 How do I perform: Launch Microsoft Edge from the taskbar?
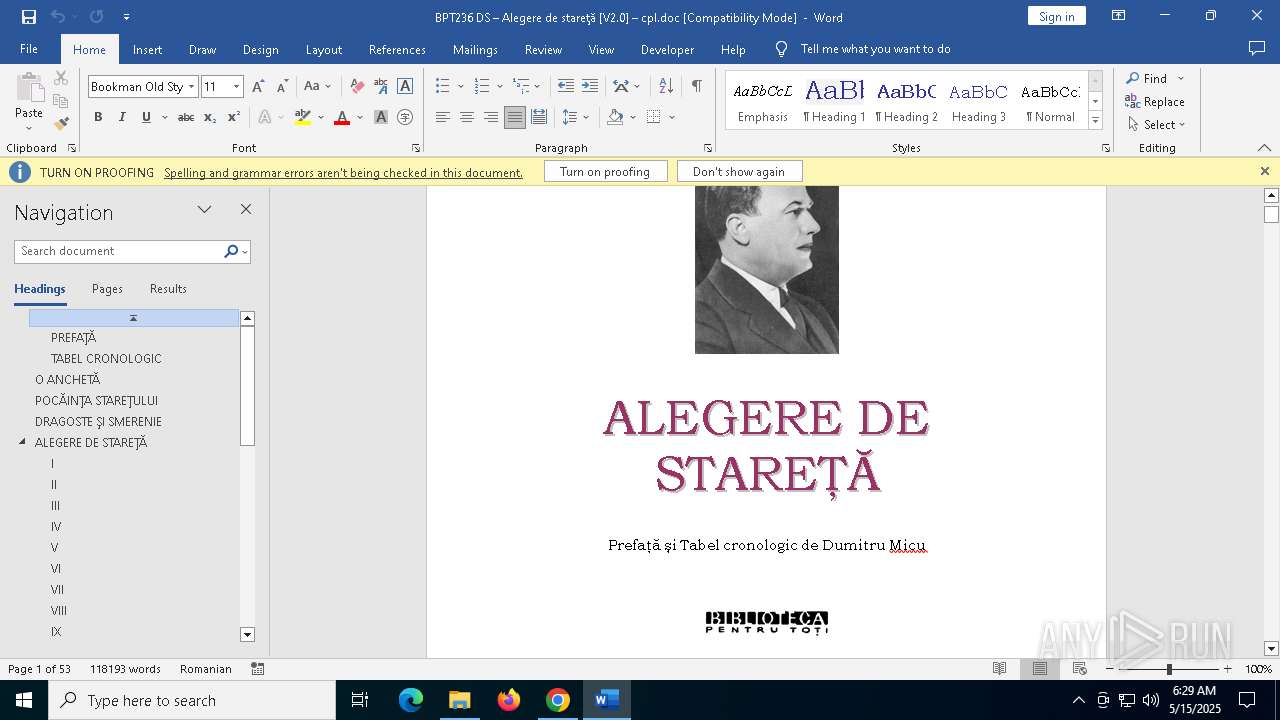[x=411, y=700]
